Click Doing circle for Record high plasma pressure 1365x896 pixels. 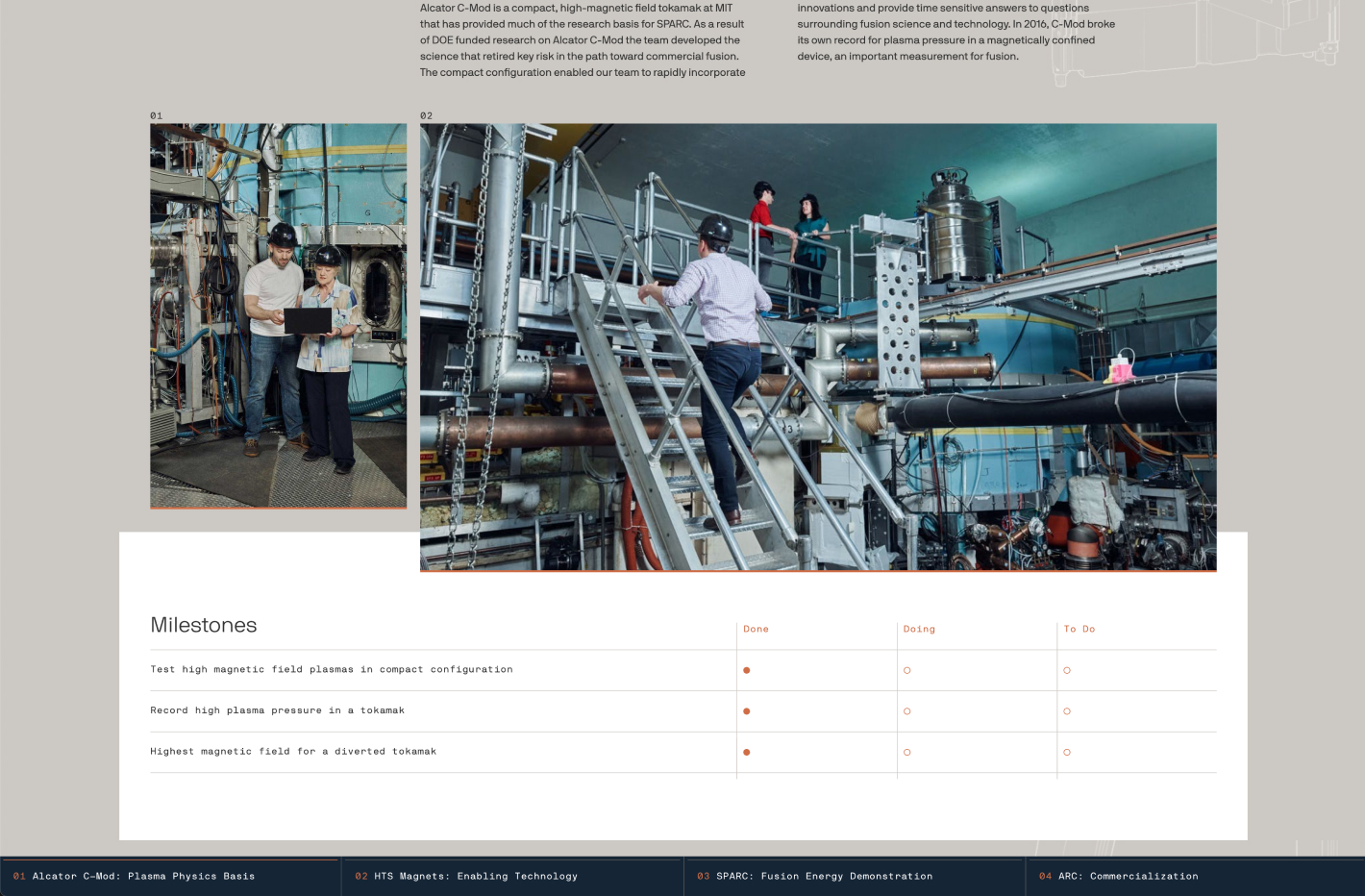click(906, 711)
